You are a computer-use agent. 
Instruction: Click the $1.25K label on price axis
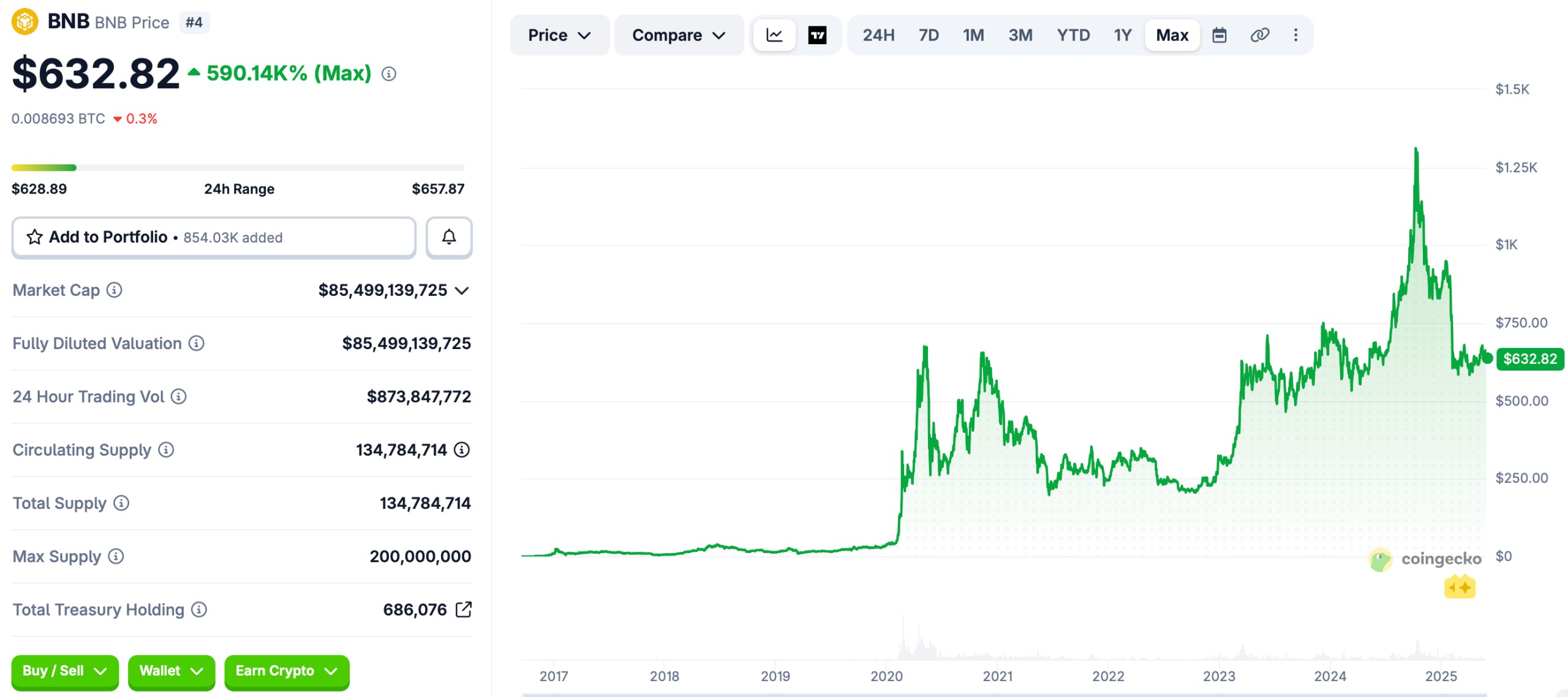click(1516, 167)
